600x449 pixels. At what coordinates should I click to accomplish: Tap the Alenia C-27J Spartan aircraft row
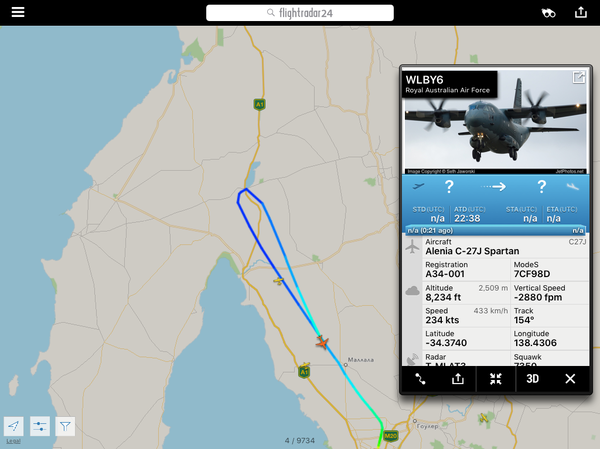tap(496, 247)
